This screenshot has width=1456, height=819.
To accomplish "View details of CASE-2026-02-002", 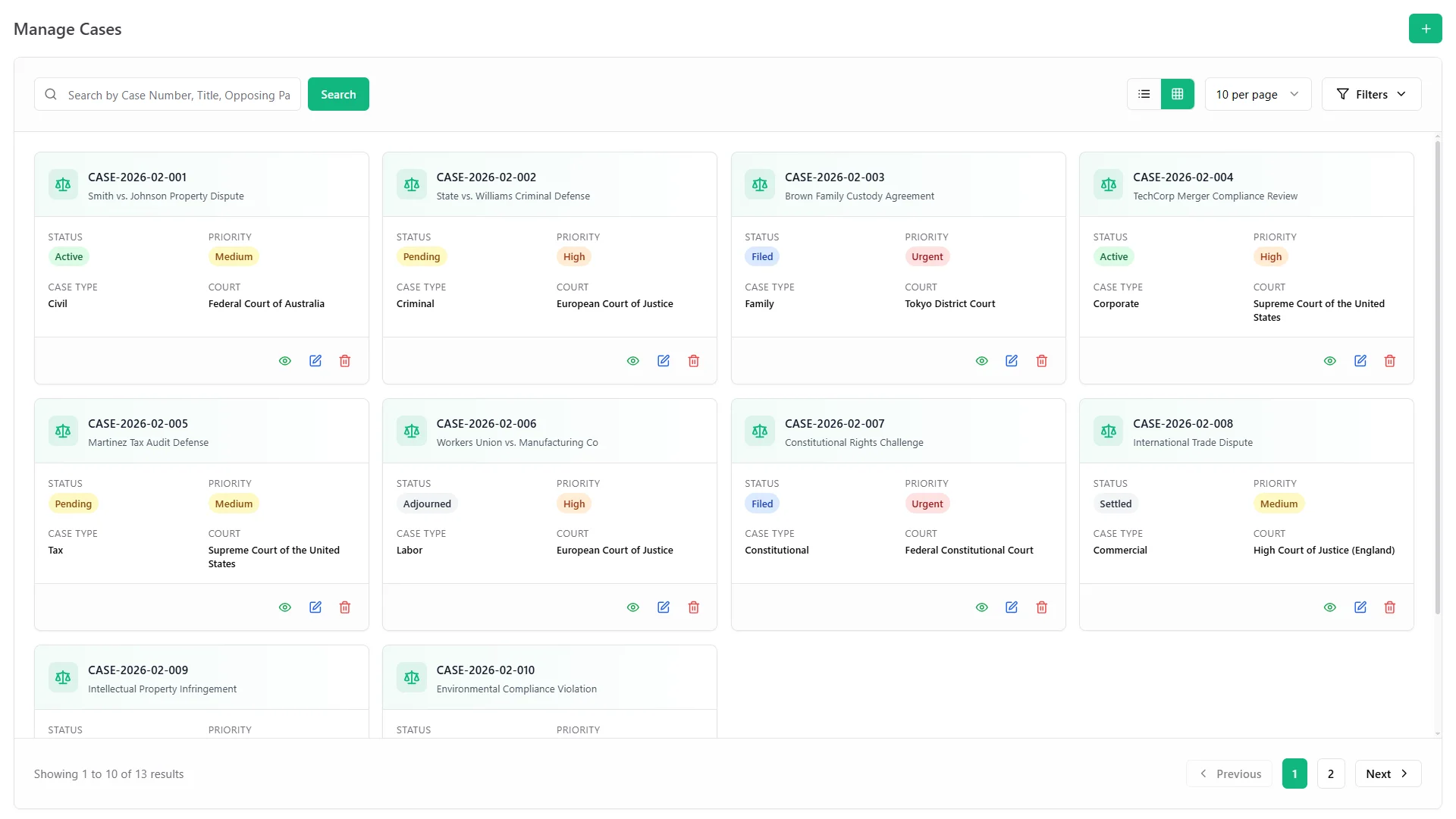I will (633, 361).
